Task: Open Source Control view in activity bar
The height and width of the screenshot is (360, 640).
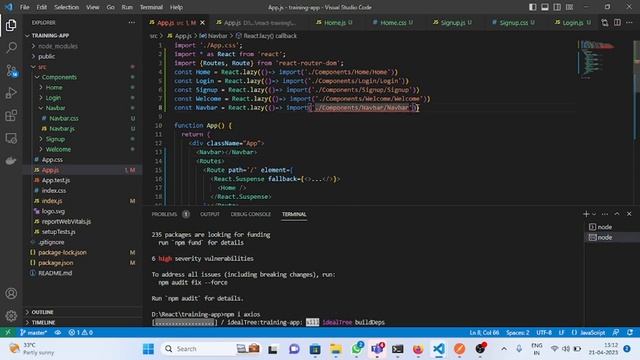Action: (x=11, y=71)
